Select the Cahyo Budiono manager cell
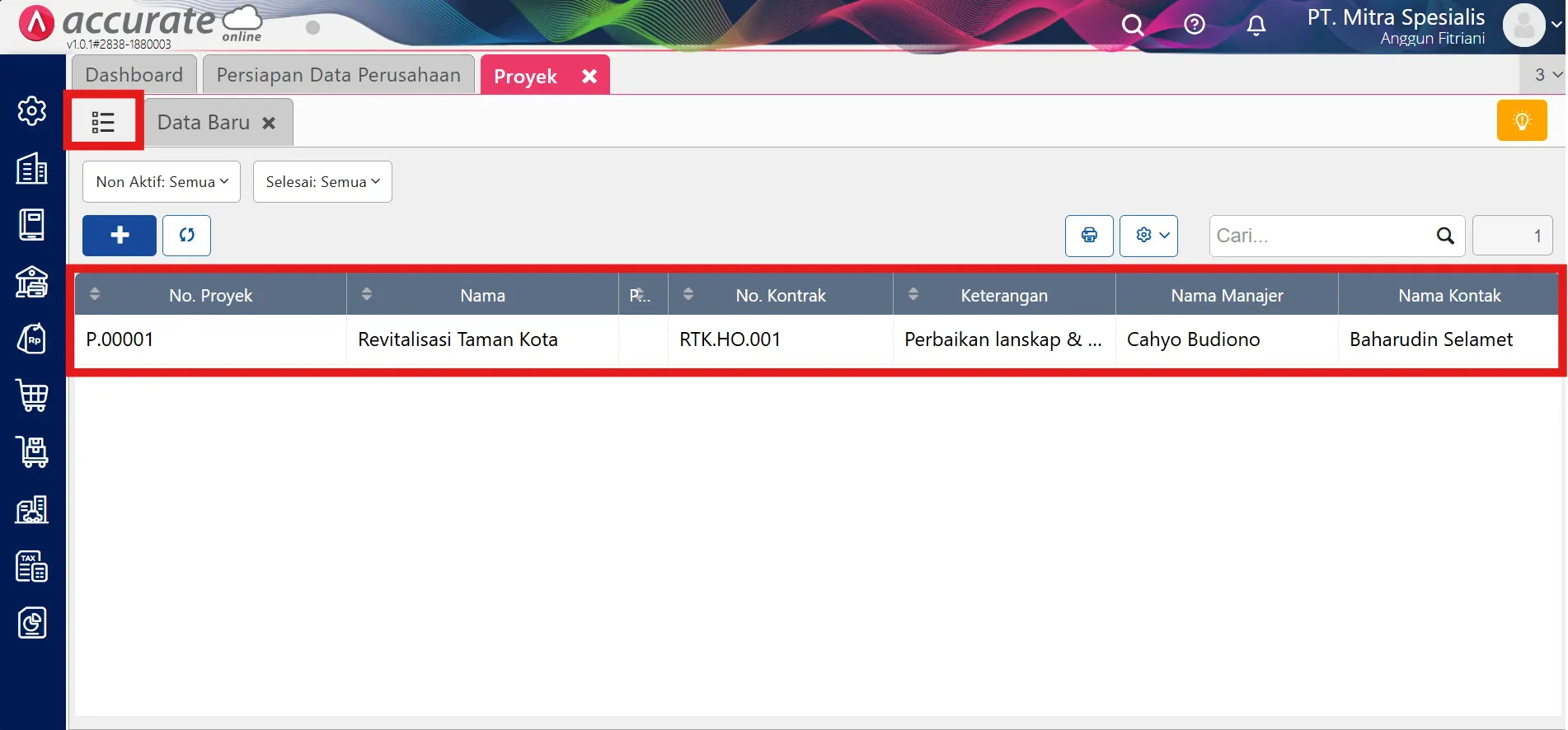The image size is (1568, 730). pos(1227,339)
